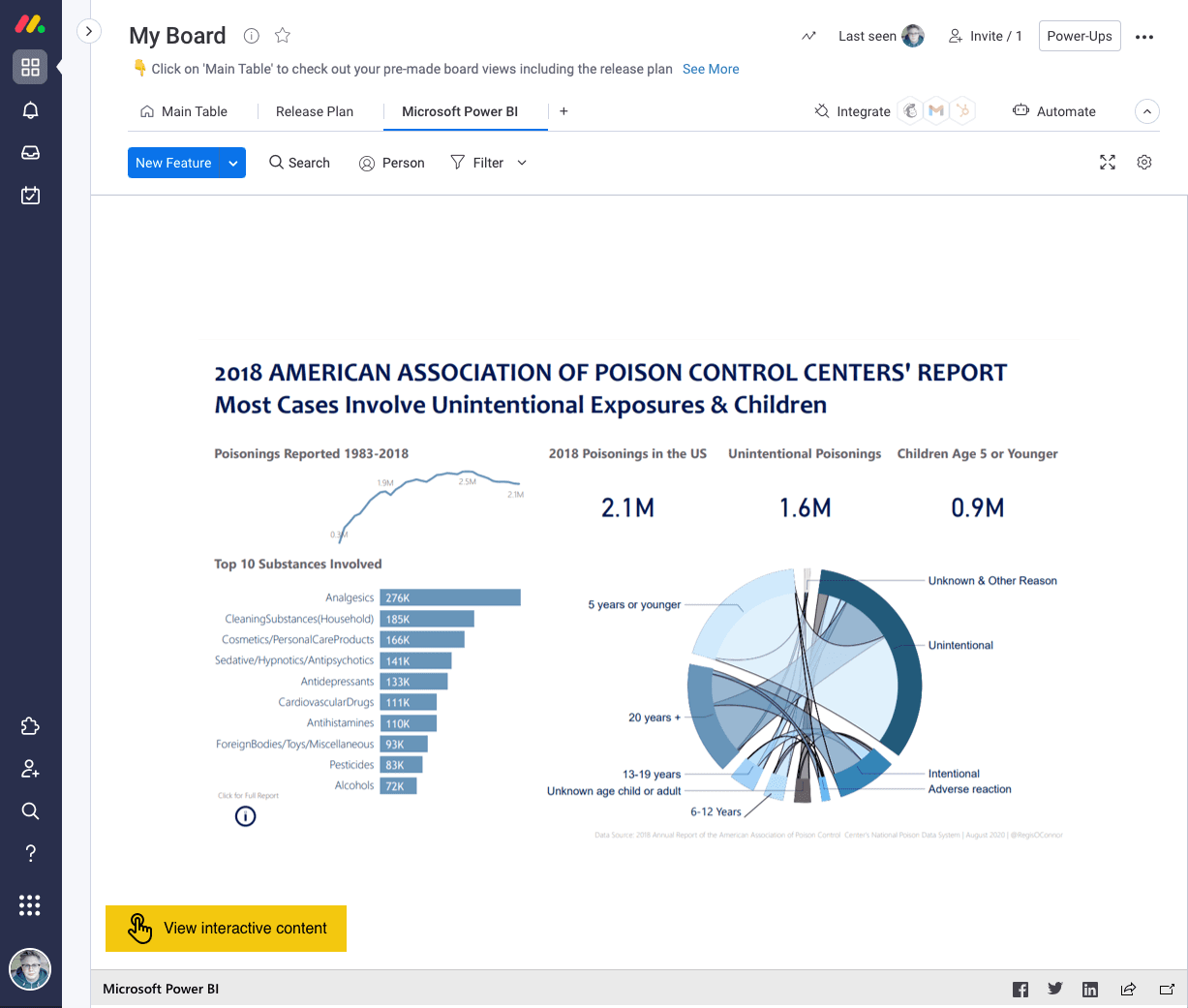Open Search from the left sidebar
Screen dimensions: 1188x1008
tap(30, 810)
